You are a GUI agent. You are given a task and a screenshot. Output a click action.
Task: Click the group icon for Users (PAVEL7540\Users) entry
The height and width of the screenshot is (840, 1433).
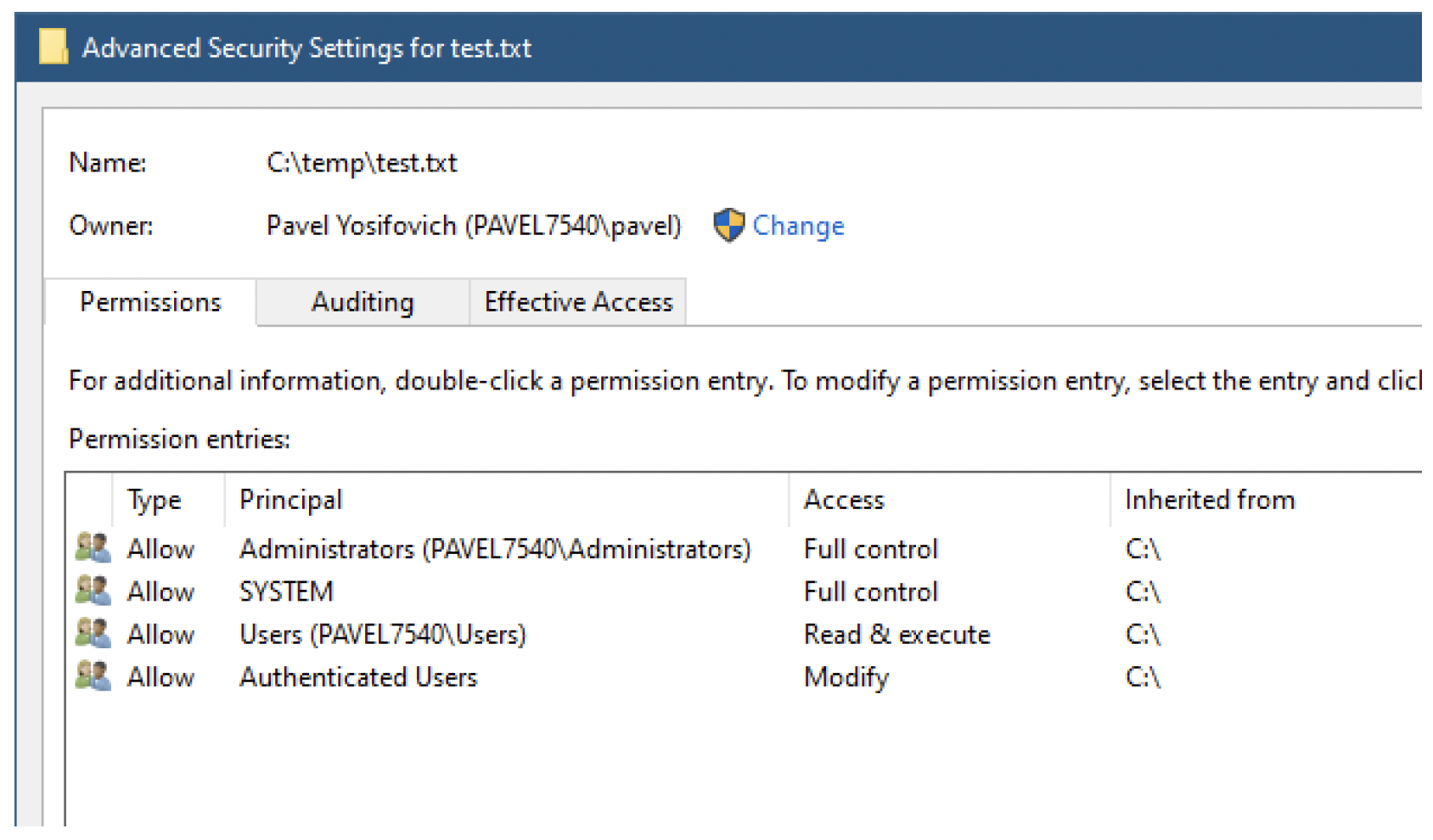[x=93, y=632]
